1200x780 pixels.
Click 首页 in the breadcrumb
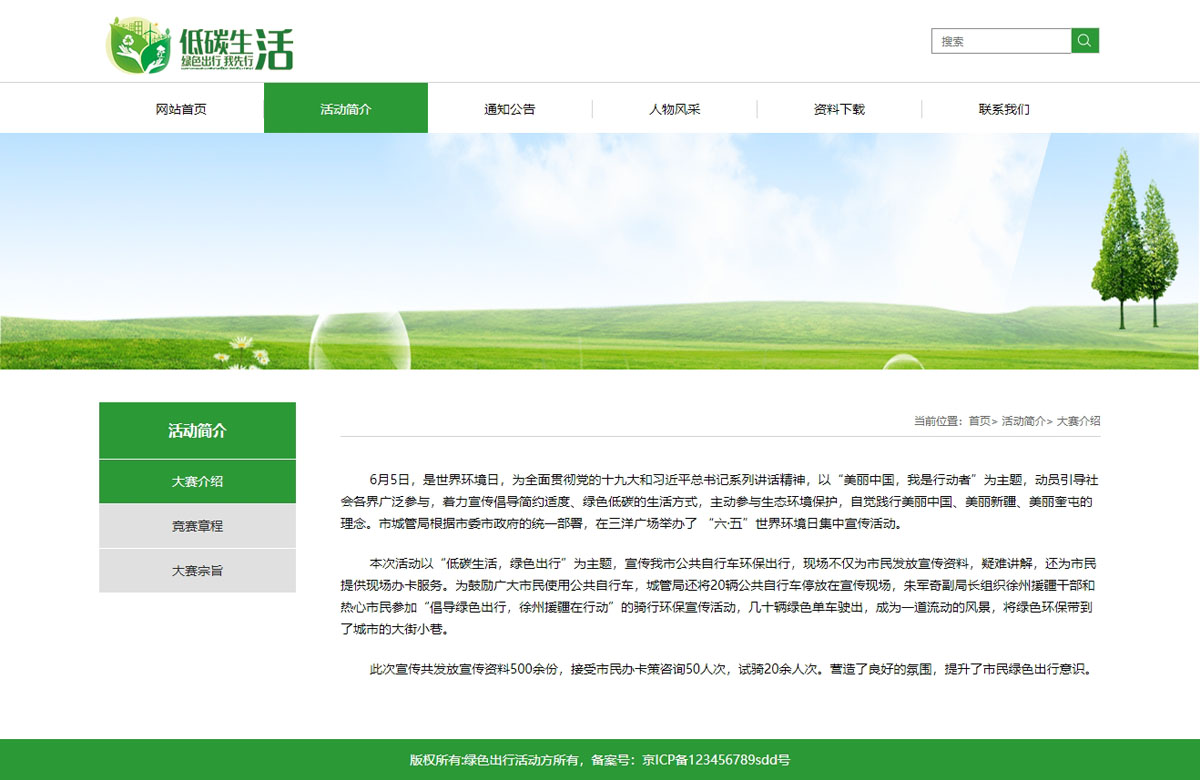pyautogui.click(x=979, y=421)
